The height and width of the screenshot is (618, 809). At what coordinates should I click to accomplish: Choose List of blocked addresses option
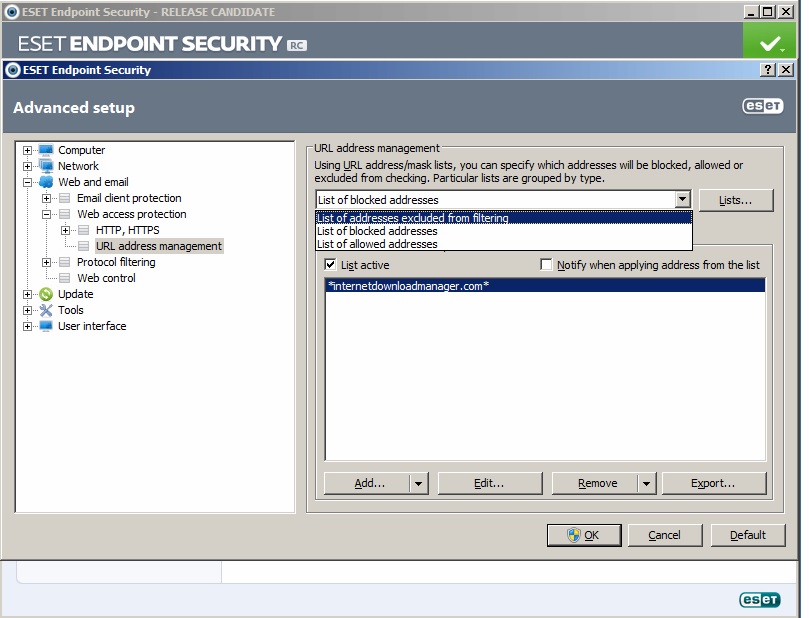coord(504,231)
